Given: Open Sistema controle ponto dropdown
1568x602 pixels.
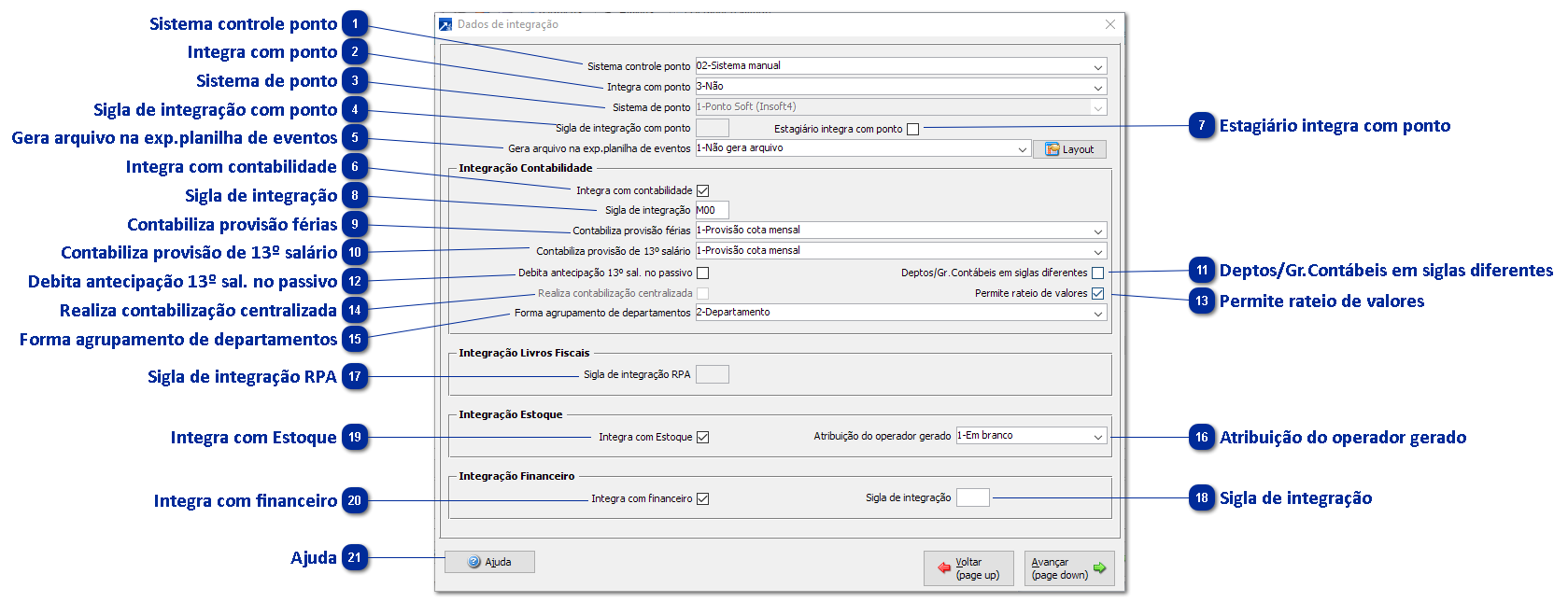Looking at the screenshot, I should [1098, 67].
